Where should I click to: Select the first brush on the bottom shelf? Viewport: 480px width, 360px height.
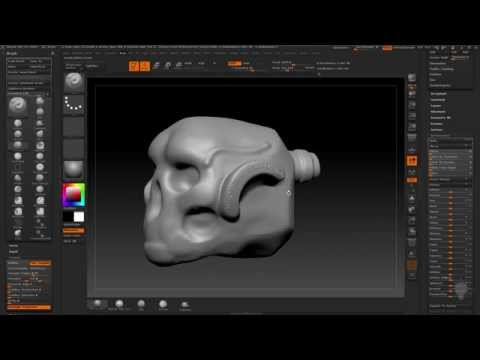[97, 304]
